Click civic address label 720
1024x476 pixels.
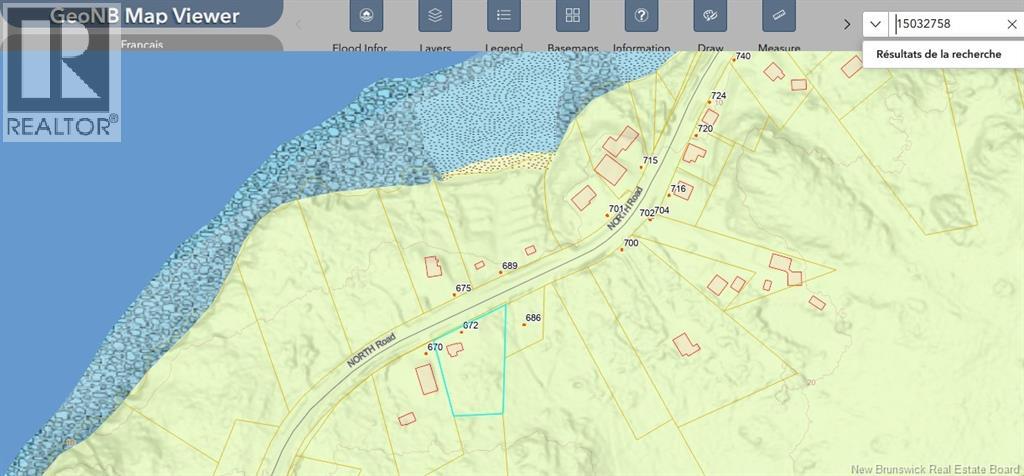pyautogui.click(x=705, y=129)
